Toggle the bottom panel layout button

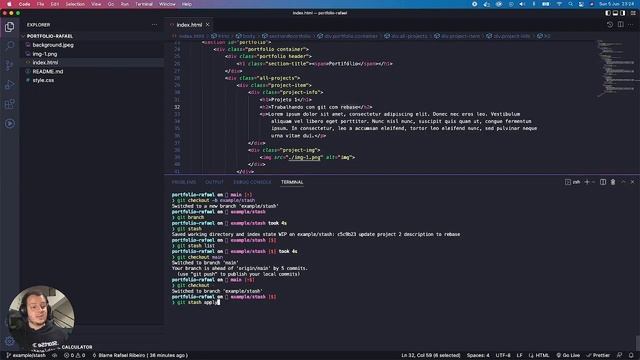point(615,13)
